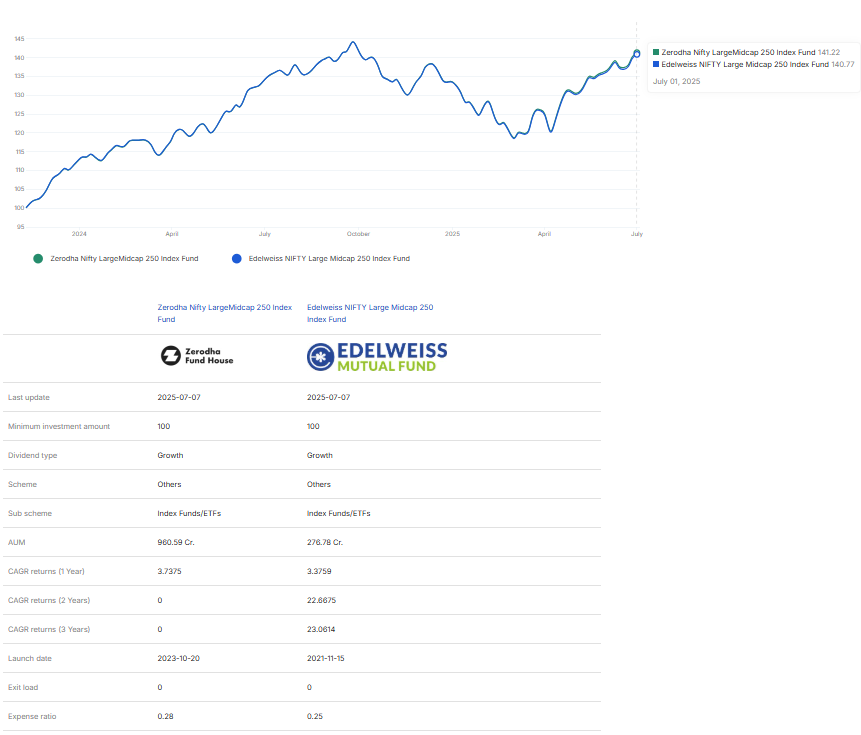Select the Dividend type row label
861x735 pixels.
[x=32, y=456]
